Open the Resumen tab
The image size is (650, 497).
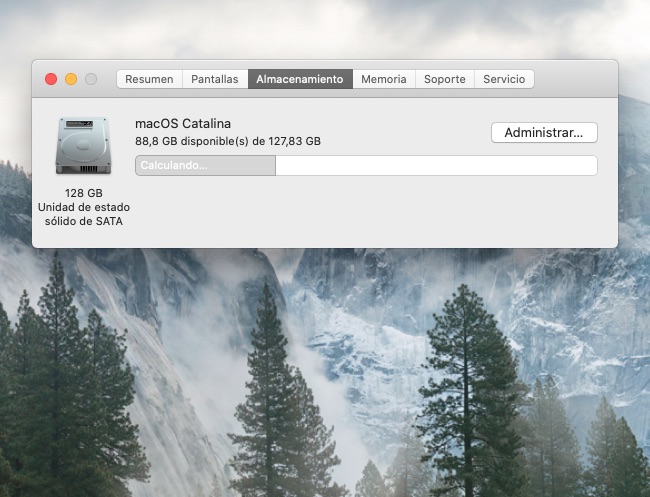149,79
